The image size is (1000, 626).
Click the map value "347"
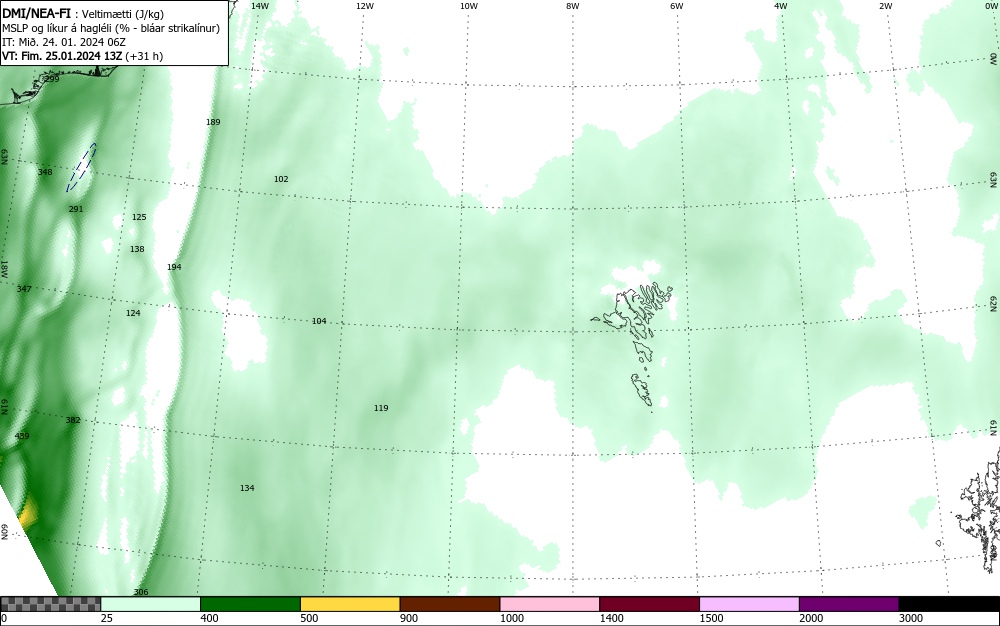pyautogui.click(x=24, y=289)
